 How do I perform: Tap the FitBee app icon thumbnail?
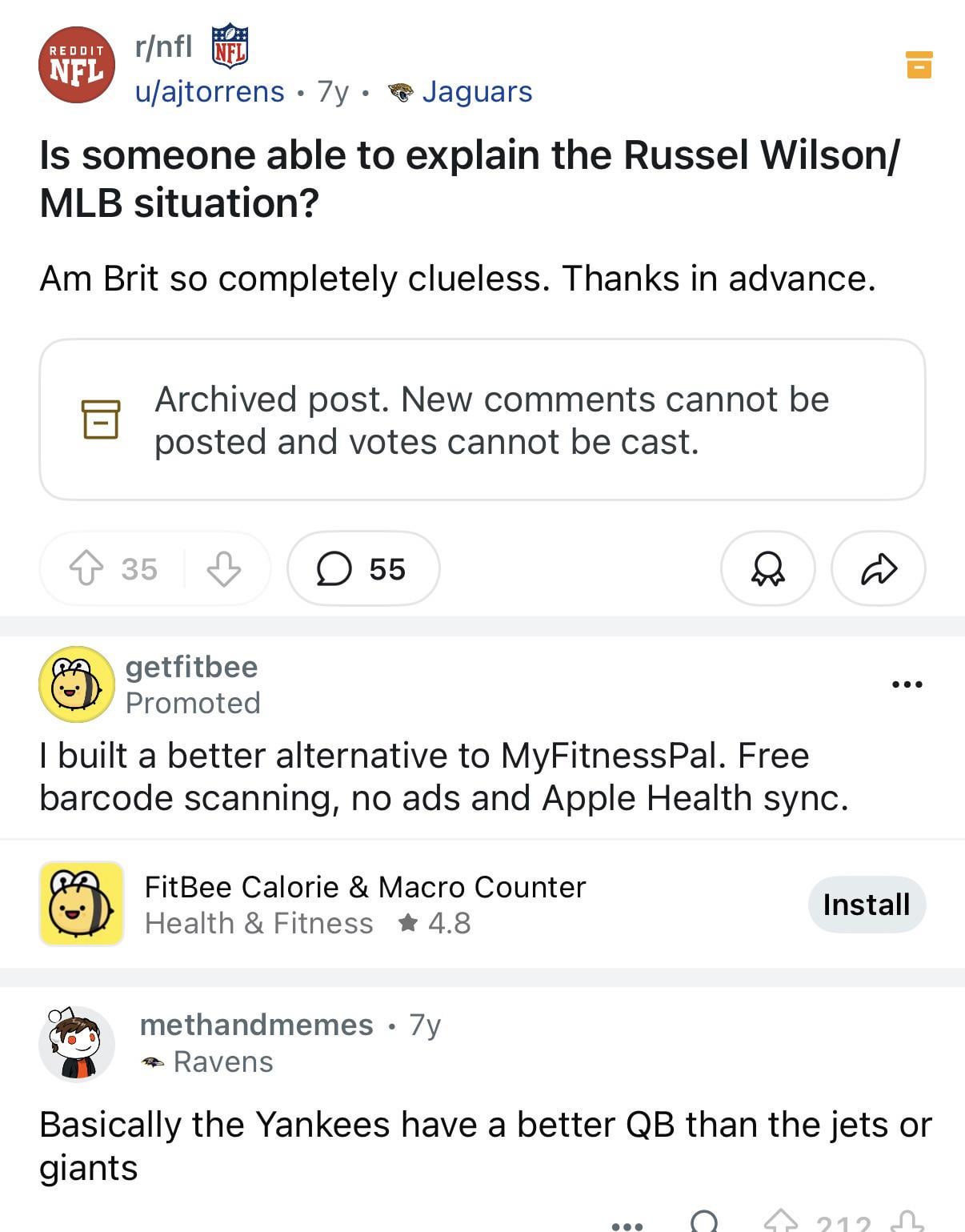click(82, 904)
